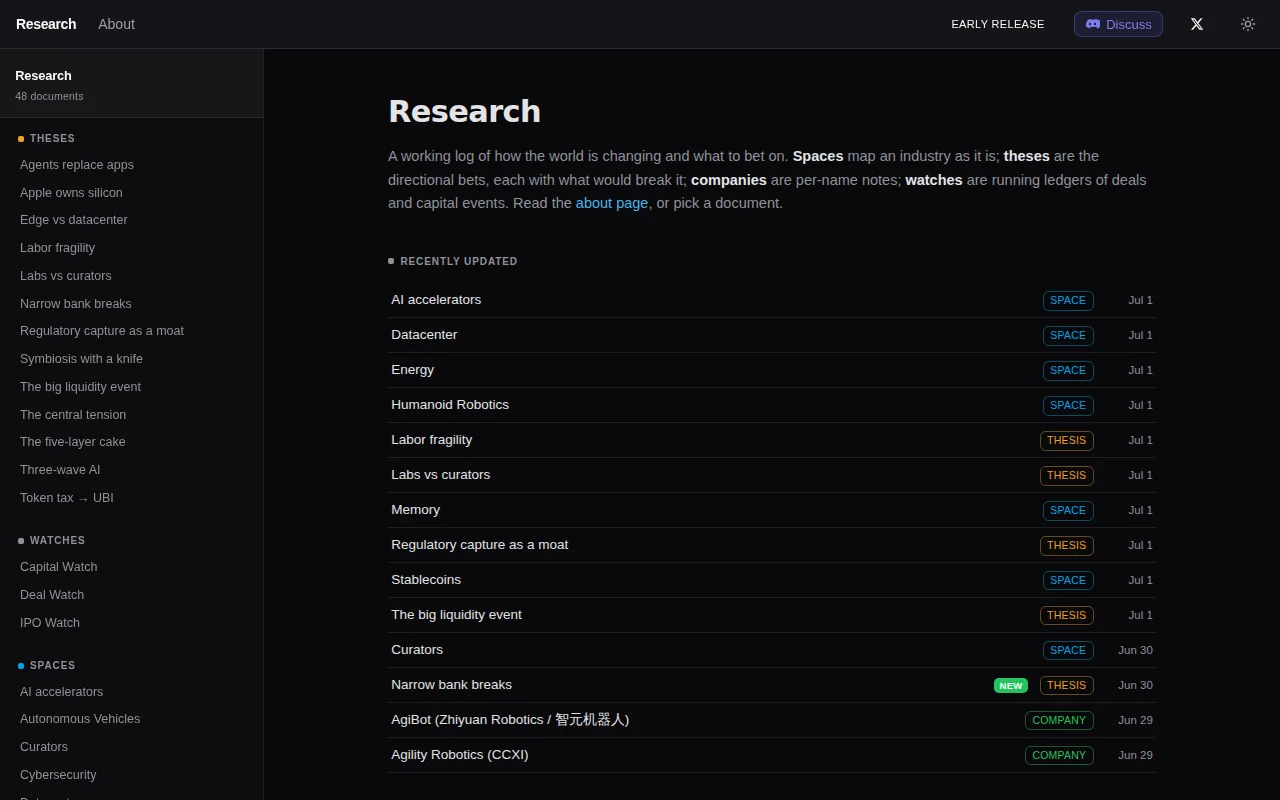Viewport: 1280px width, 800px height.
Task: Open 'The big liquidity event' list row
Action: [771, 615]
